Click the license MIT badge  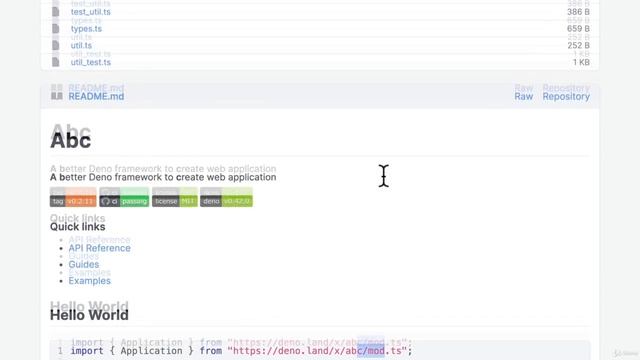coord(175,201)
